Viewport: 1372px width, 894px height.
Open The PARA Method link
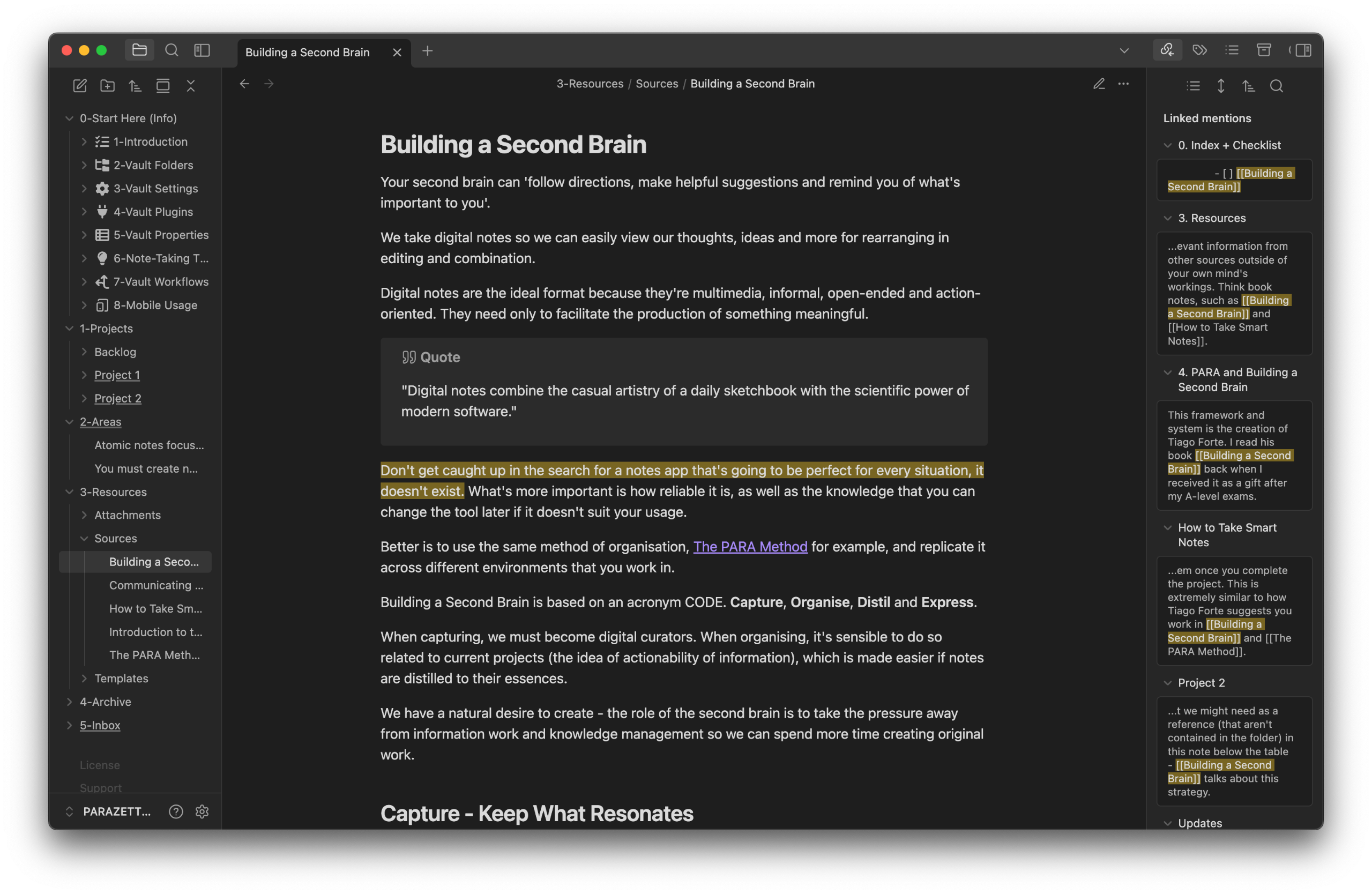tap(750, 547)
